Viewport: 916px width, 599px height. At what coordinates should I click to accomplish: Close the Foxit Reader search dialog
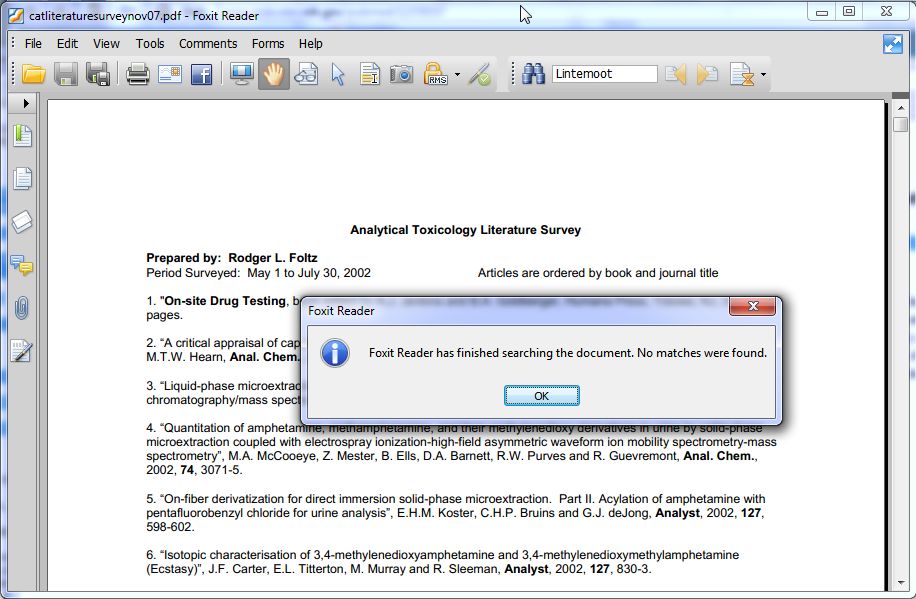tap(752, 306)
